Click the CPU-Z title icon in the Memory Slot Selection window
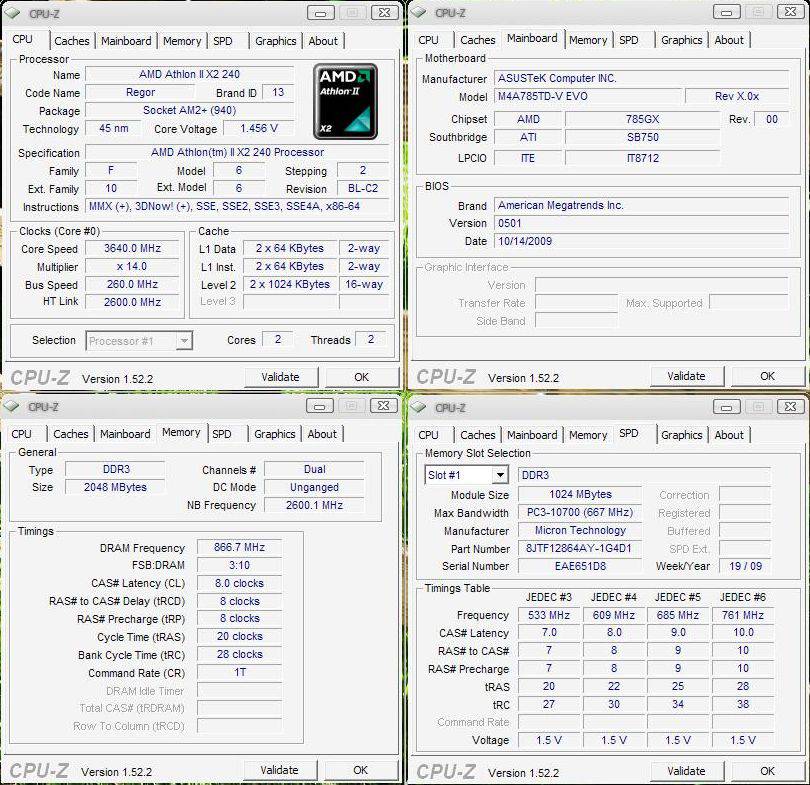810x785 pixels. 420,408
